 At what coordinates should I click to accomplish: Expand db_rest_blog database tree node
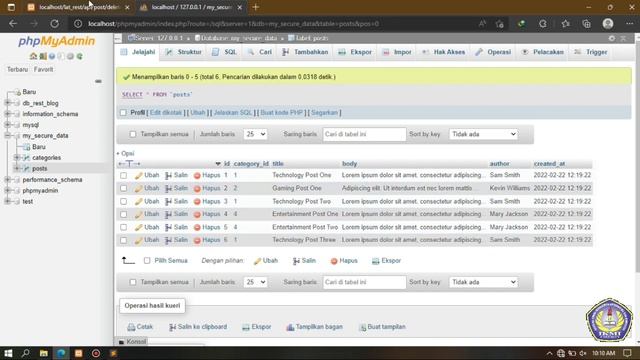point(7,103)
